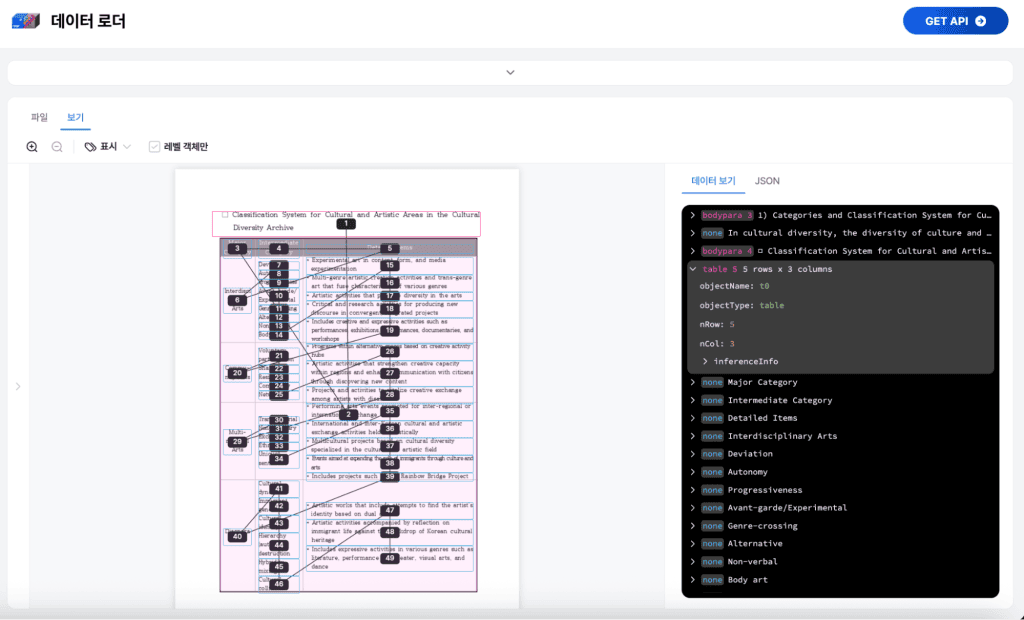This screenshot has height=620, width=1024.
Task: Expand the bodypara 3 row
Action: pos(693,215)
